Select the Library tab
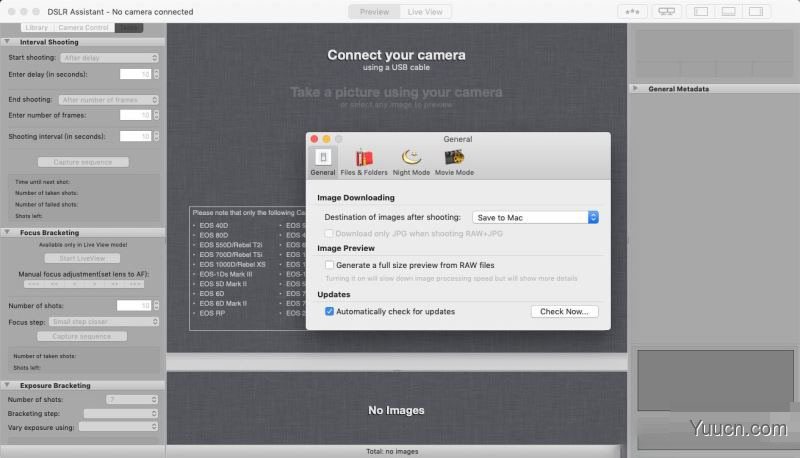 pyautogui.click(x=37, y=28)
